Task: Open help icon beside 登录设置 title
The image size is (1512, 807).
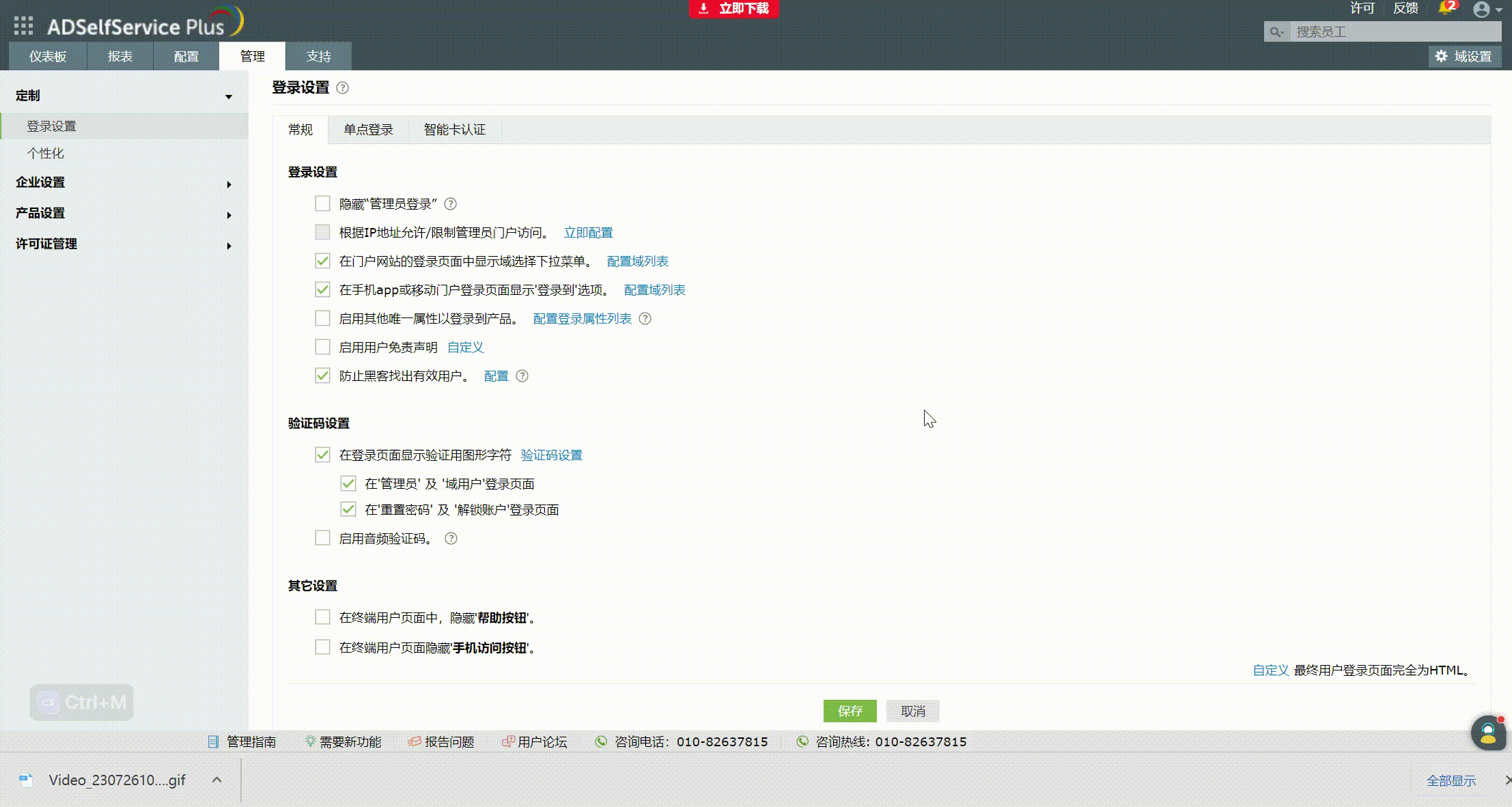Action: (x=343, y=88)
